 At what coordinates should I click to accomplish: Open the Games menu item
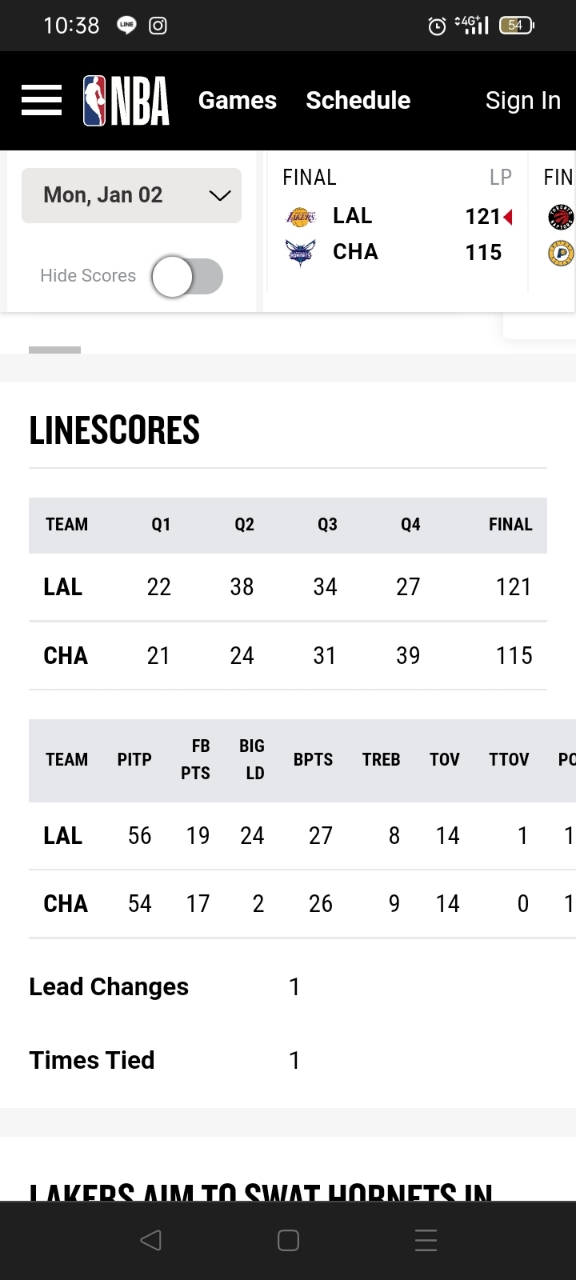[237, 100]
